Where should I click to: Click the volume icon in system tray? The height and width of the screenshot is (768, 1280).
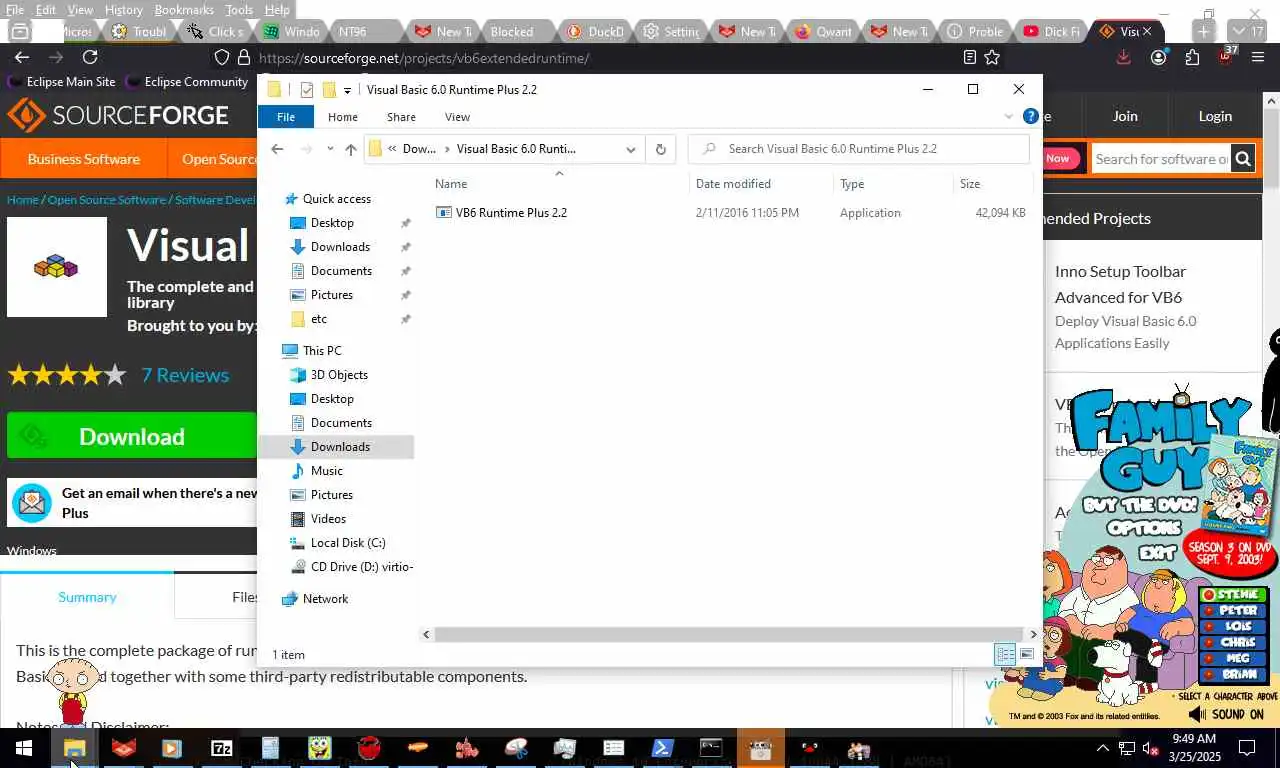pyautogui.click(x=1149, y=748)
